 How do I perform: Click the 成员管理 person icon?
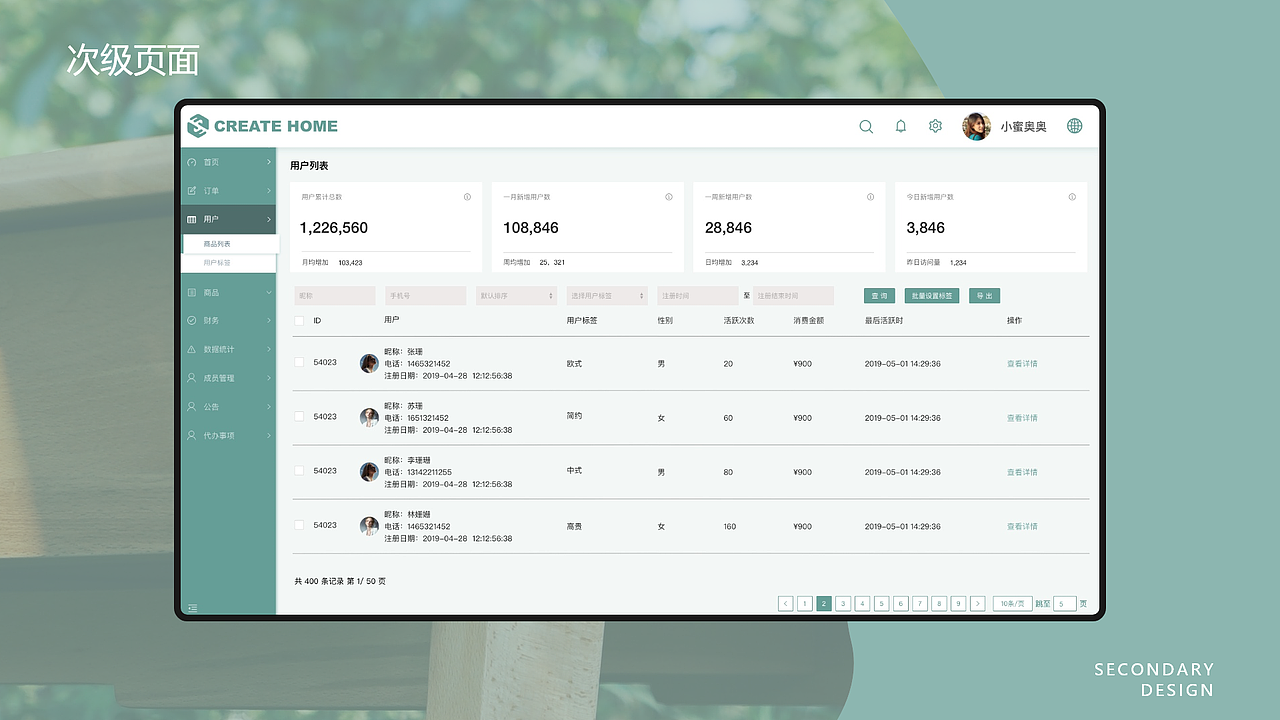[192, 378]
